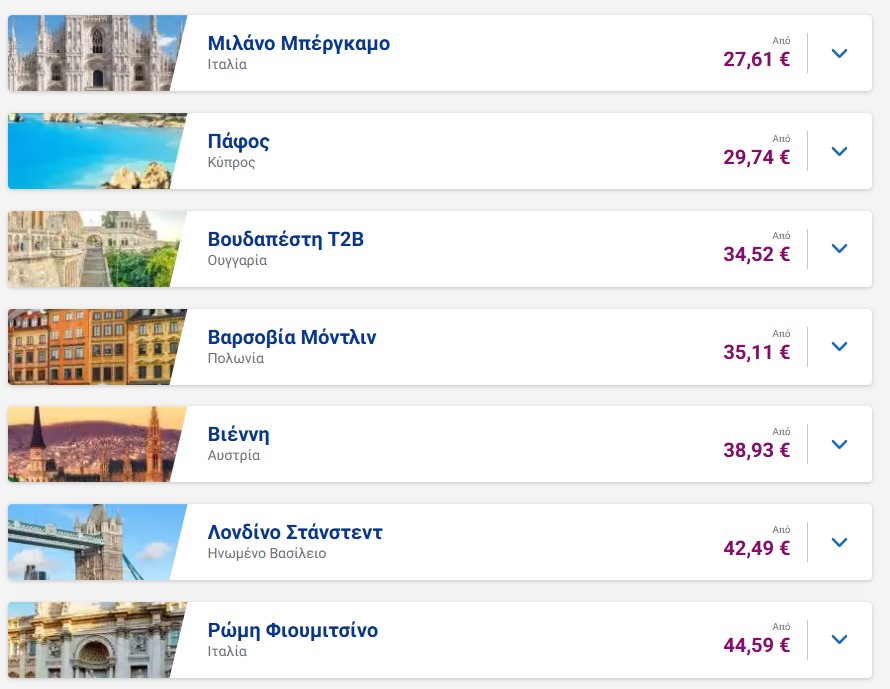Screen dimensions: 890x689
Task: Expand the Βαρσοβία Μόντλιν row chevron
Action: click(x=839, y=346)
